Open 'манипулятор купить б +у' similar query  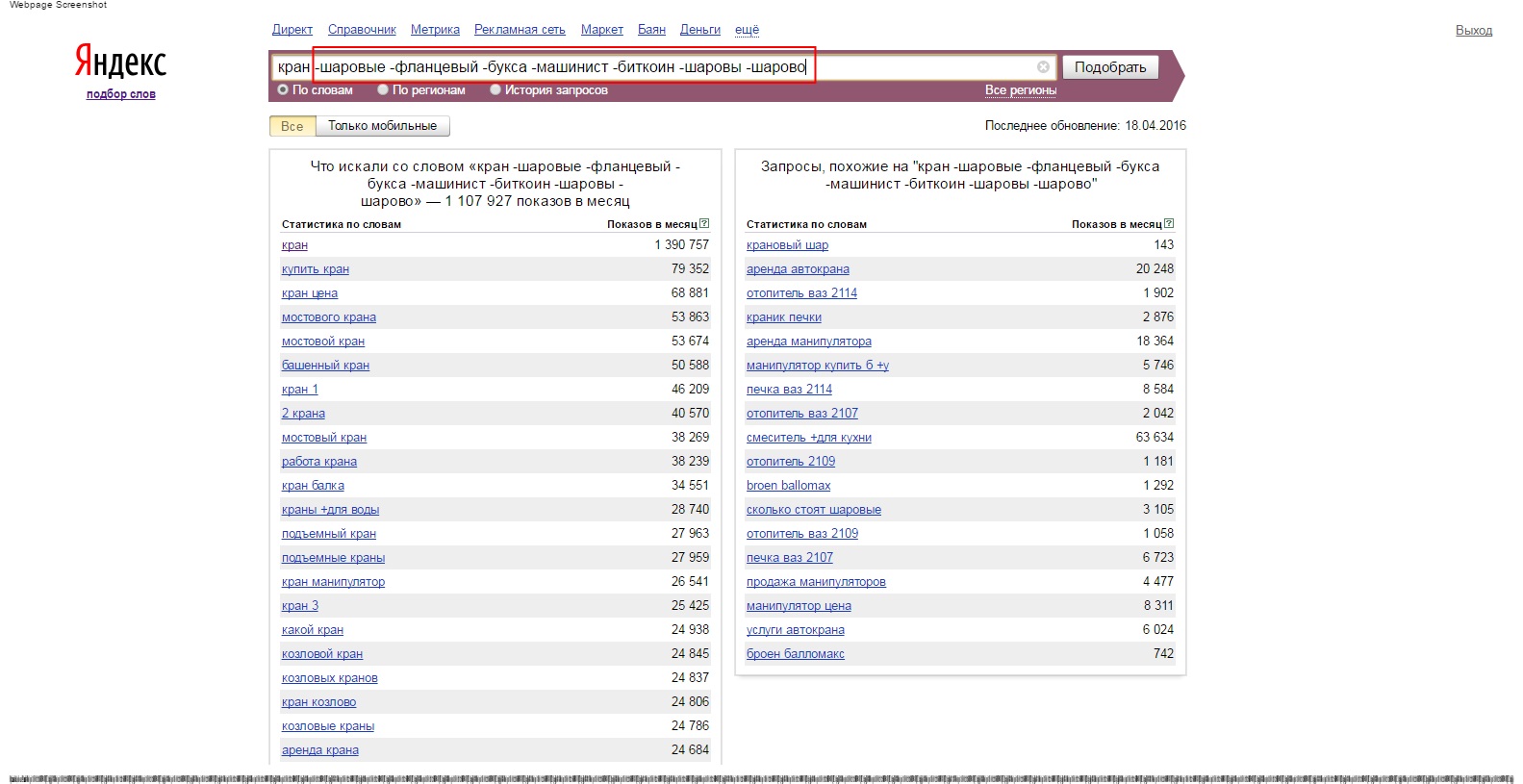[x=818, y=366]
